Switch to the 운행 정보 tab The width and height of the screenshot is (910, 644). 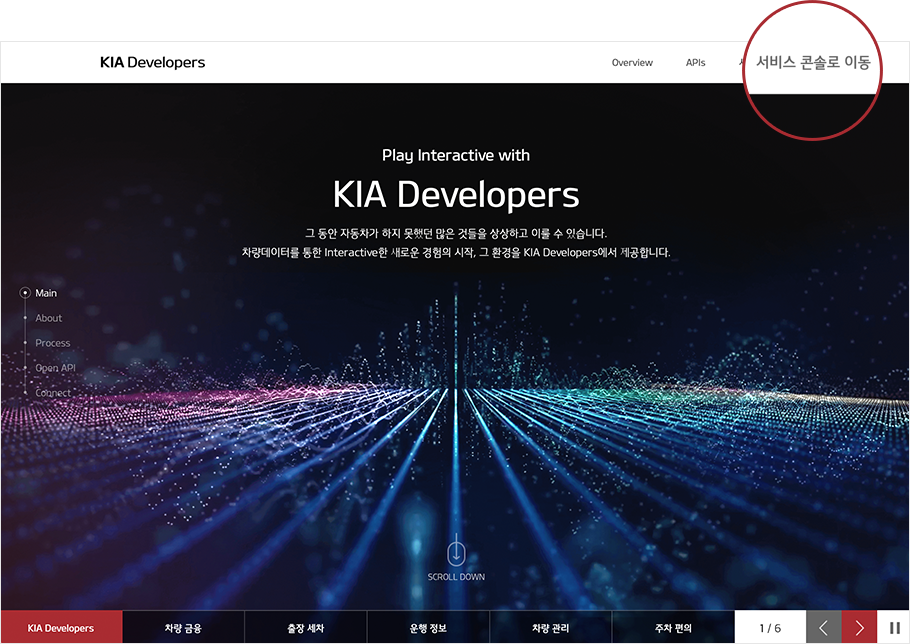[x=428, y=628]
